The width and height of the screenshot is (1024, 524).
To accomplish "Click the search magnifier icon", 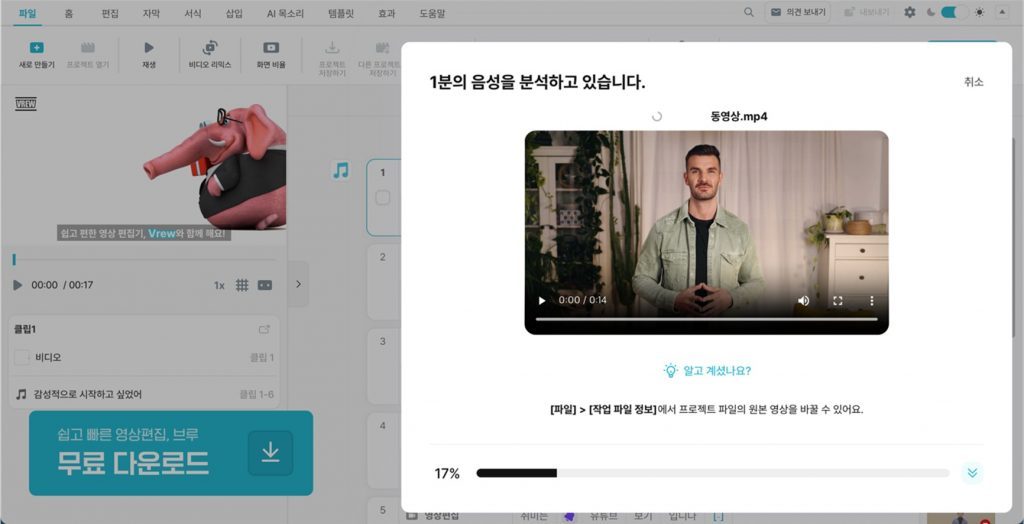I will click(748, 12).
